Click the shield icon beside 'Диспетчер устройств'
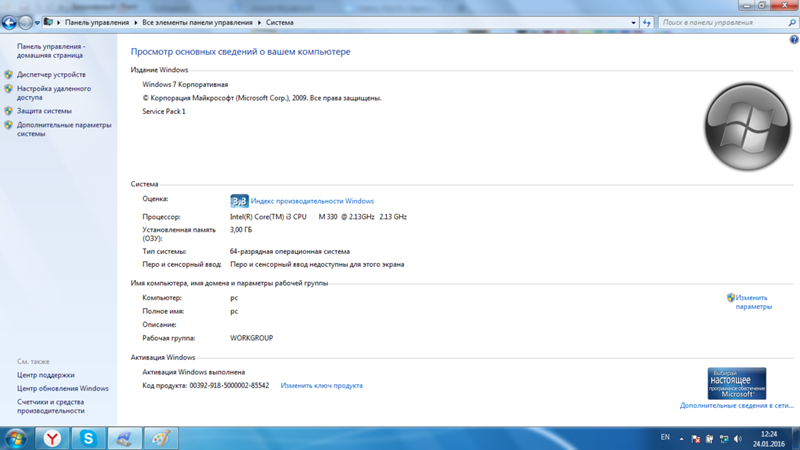This screenshot has height=450, width=800. point(8,74)
